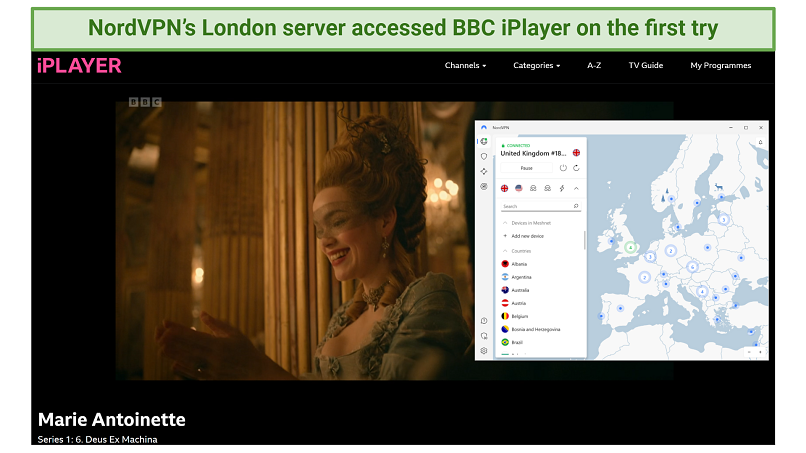Click the NordVPN country list scrollbar
This screenshot has width=806, height=453.
(x=584, y=240)
